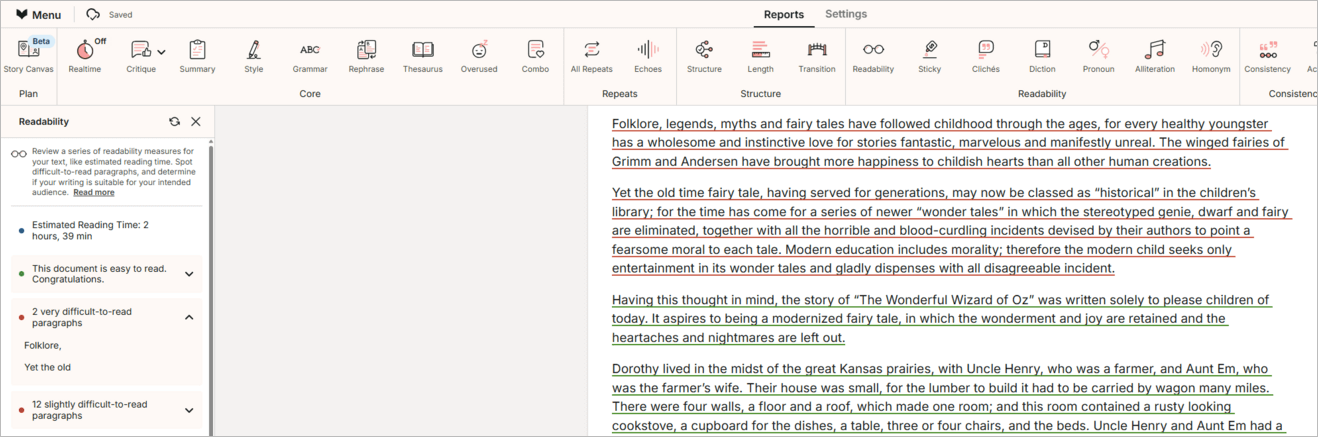Run the Overused words report
The width and height of the screenshot is (1318, 437).
click(479, 55)
